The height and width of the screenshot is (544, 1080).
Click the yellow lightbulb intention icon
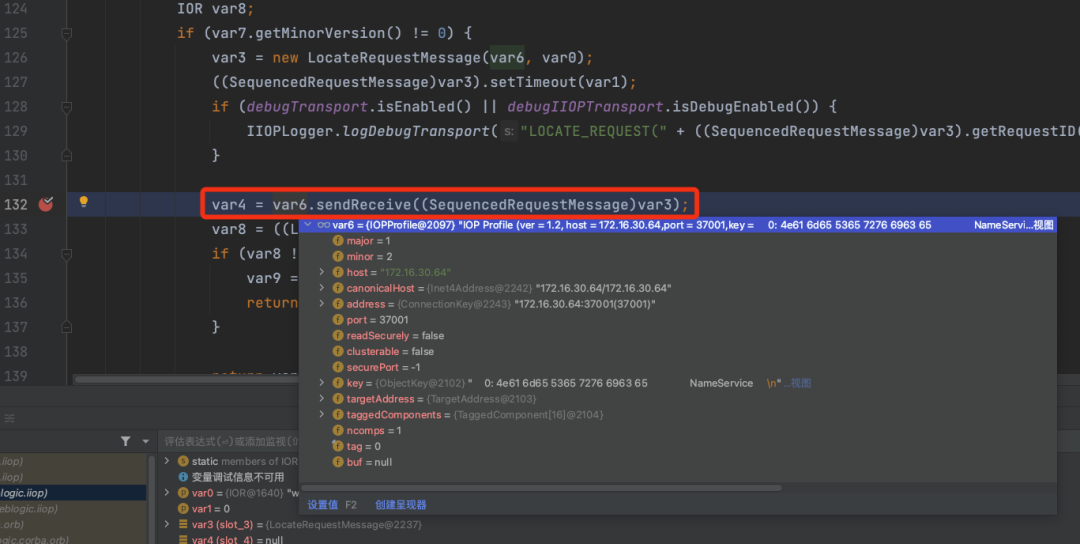coord(83,202)
